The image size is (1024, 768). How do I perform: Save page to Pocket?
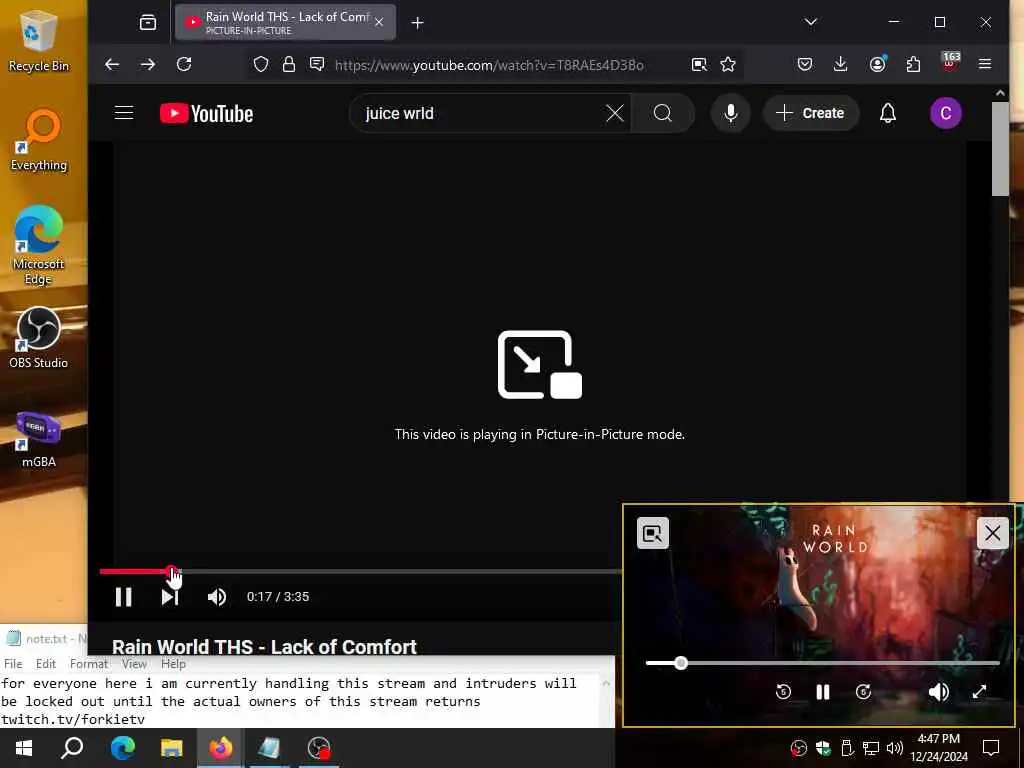coord(805,64)
